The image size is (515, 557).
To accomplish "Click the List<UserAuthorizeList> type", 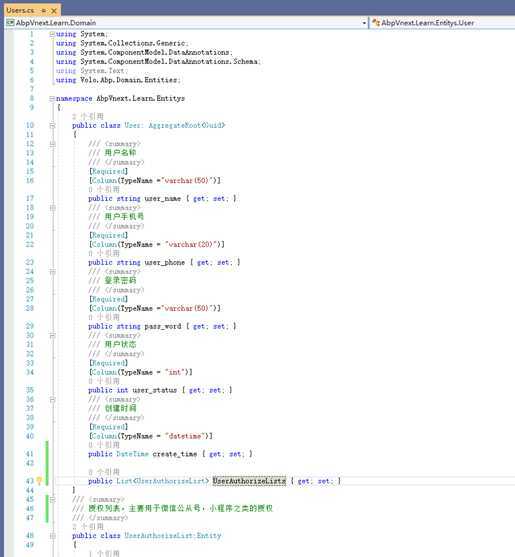I will 163,481.
